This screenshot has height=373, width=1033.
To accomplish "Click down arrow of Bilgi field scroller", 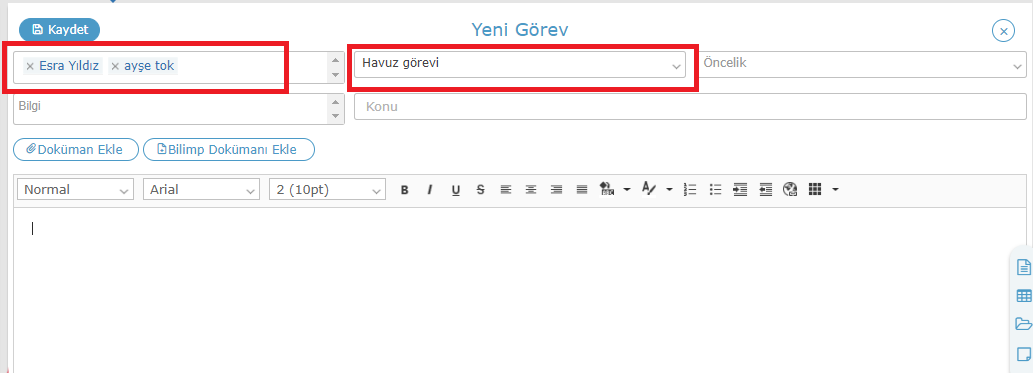I will pos(336,116).
